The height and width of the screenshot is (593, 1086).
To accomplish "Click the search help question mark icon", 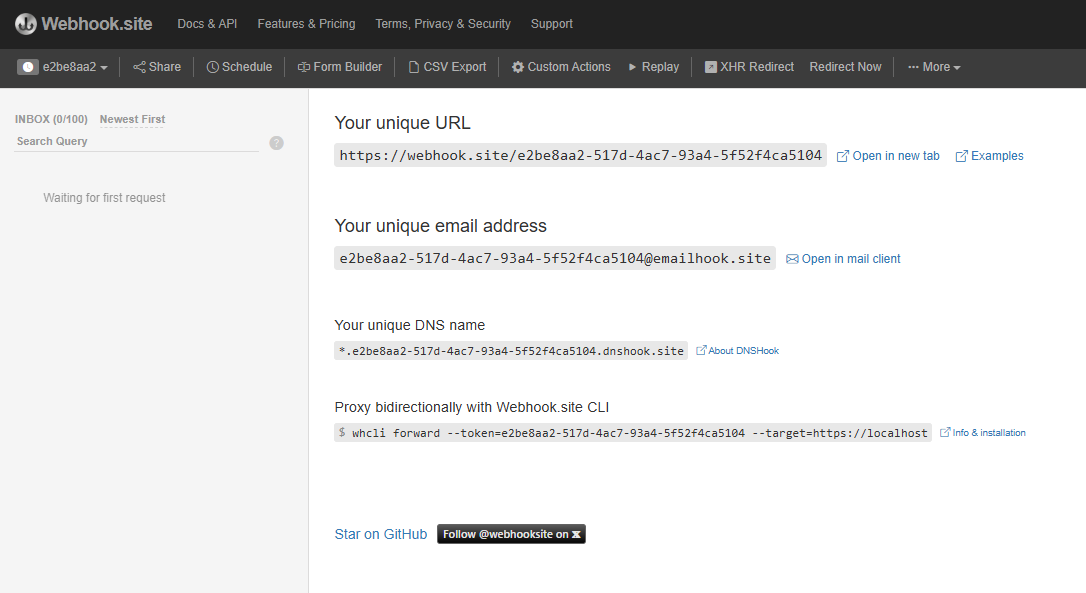I will click(x=277, y=143).
